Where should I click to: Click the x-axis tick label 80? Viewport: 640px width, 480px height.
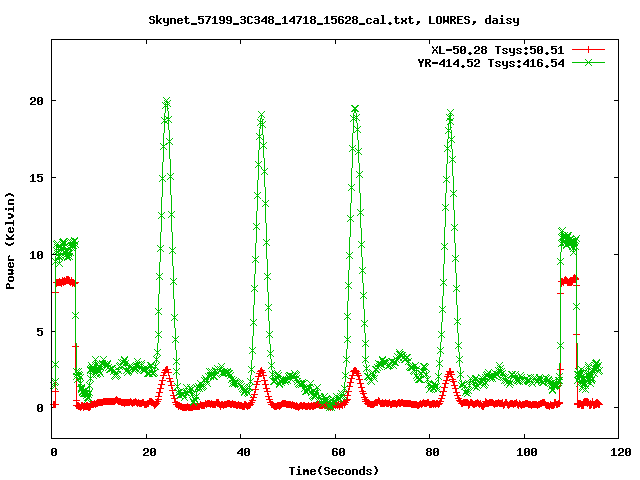click(x=432, y=452)
